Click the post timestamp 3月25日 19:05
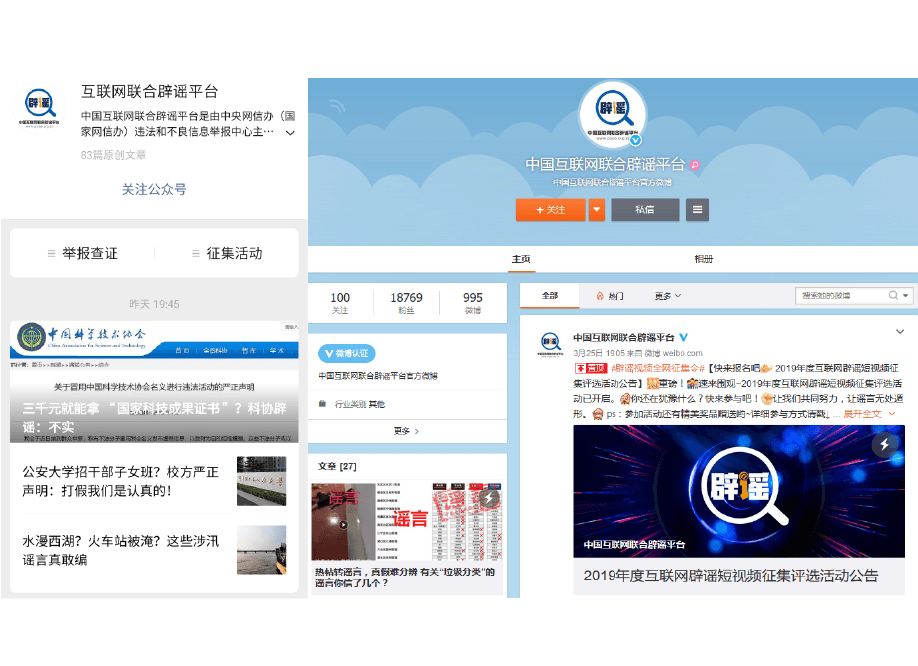This screenshot has height=666, width=918. (x=599, y=353)
